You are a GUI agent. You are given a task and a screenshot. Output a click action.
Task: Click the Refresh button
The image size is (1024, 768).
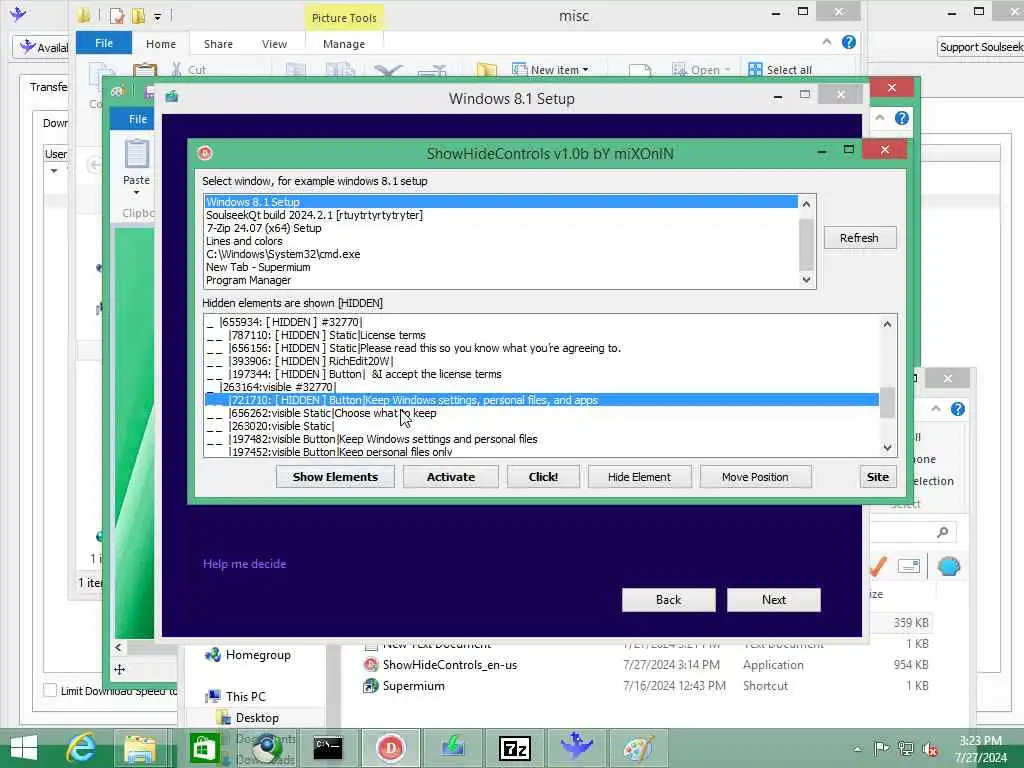pyautogui.click(x=859, y=238)
